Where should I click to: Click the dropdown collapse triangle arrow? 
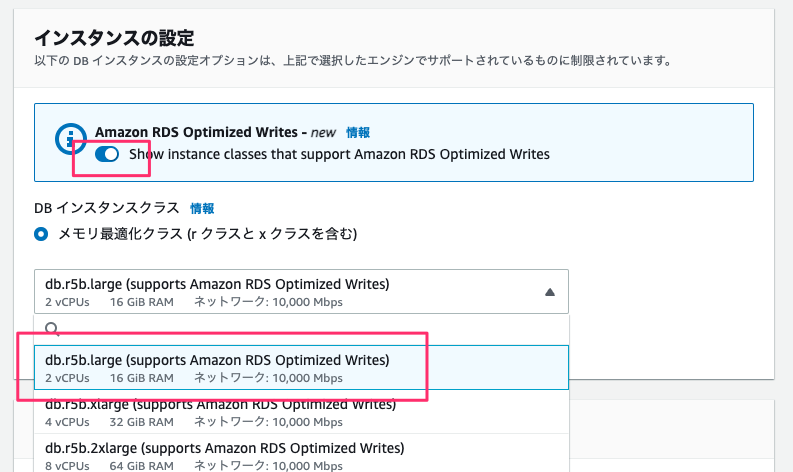(550, 292)
